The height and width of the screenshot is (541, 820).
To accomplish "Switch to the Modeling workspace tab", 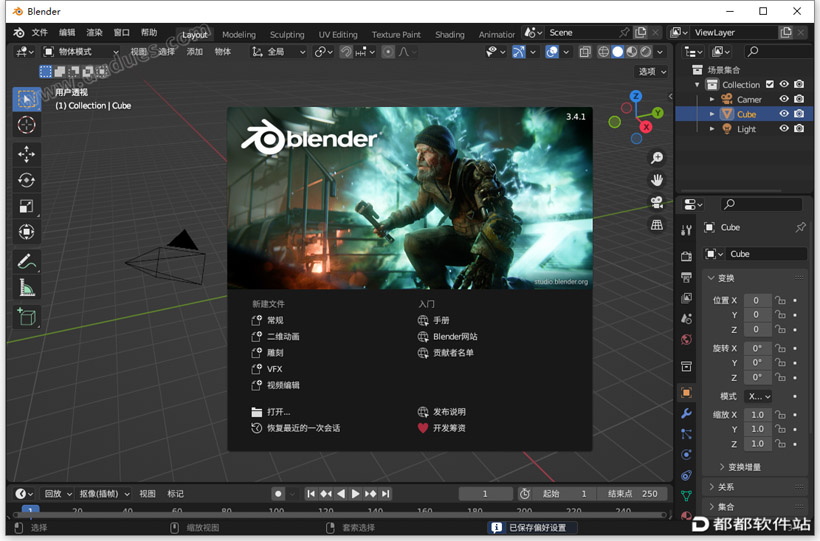I will [238, 35].
